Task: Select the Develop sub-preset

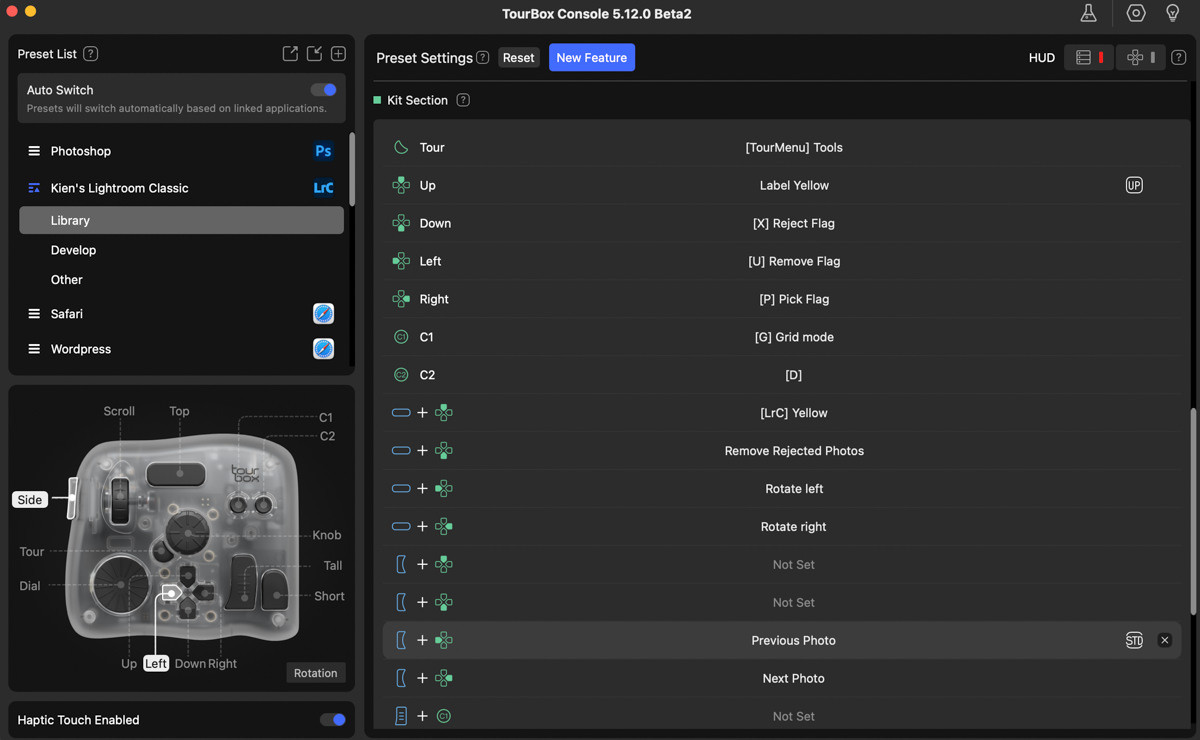Action: click(x=74, y=250)
